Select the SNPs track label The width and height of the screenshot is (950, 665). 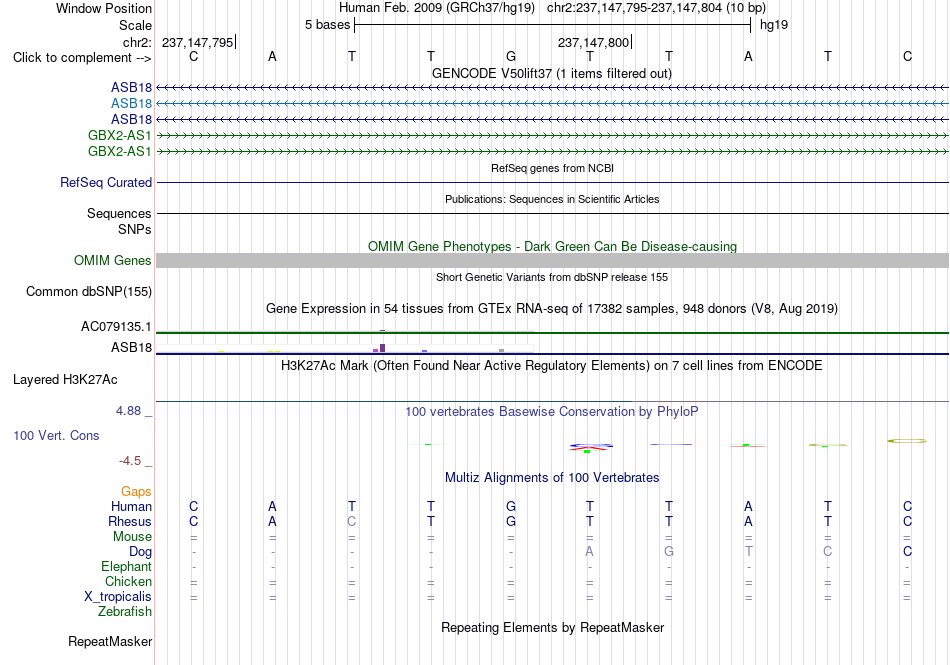point(135,230)
